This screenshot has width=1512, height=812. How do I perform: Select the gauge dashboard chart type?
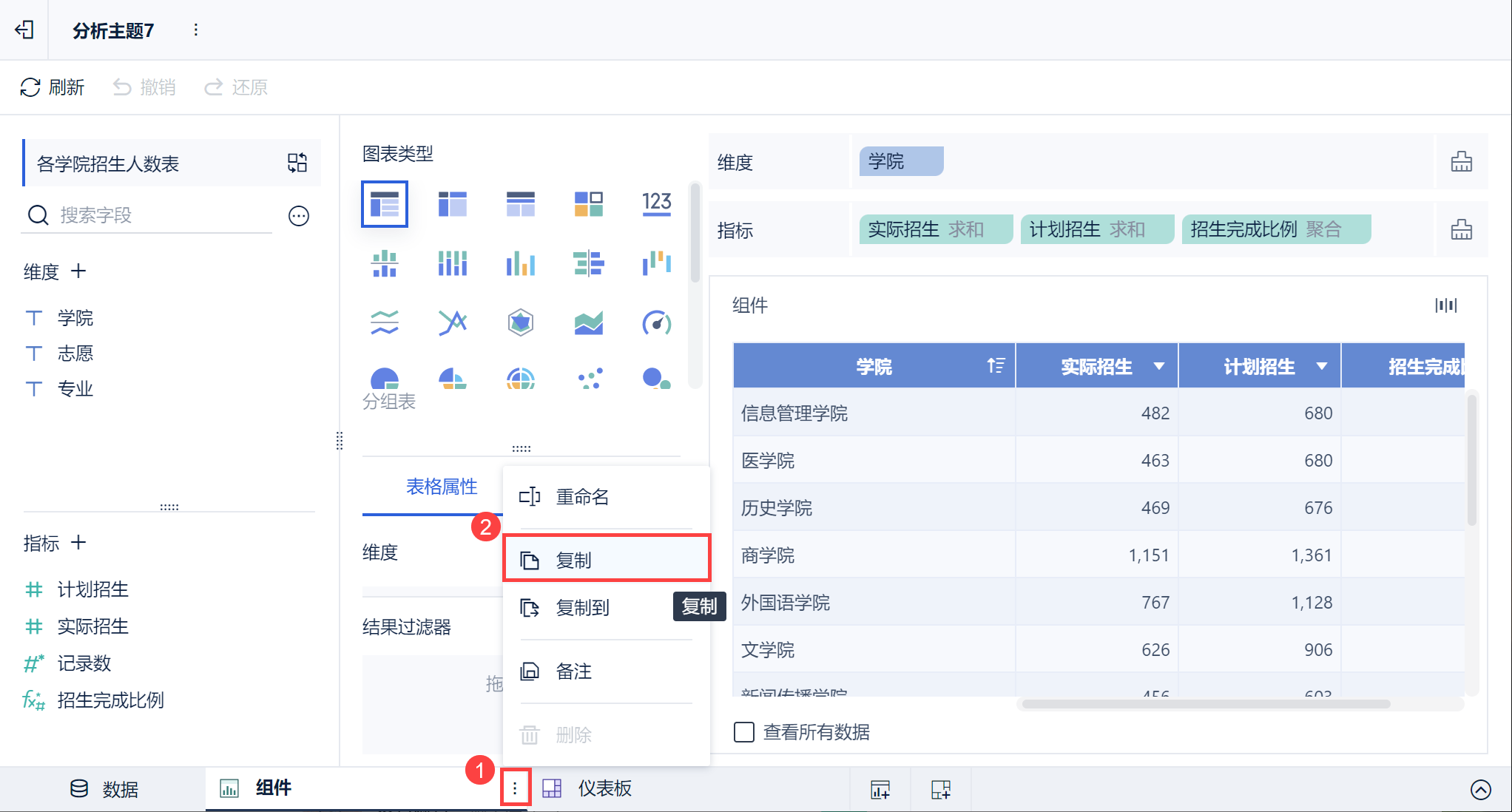tap(656, 322)
